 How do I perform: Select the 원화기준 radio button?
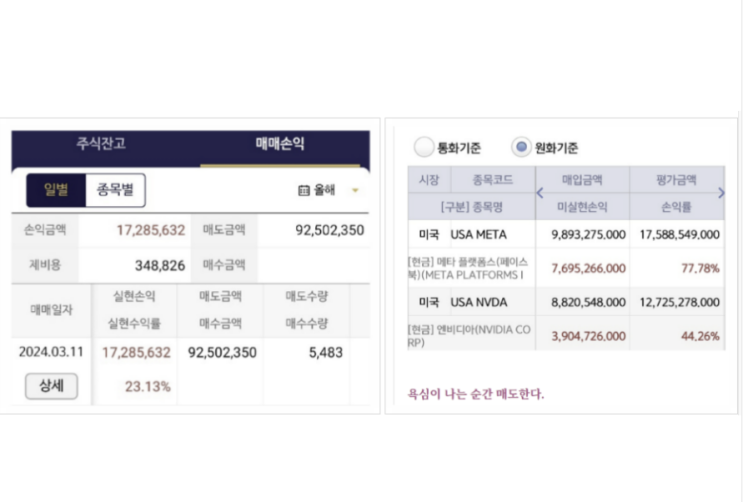click(520, 148)
